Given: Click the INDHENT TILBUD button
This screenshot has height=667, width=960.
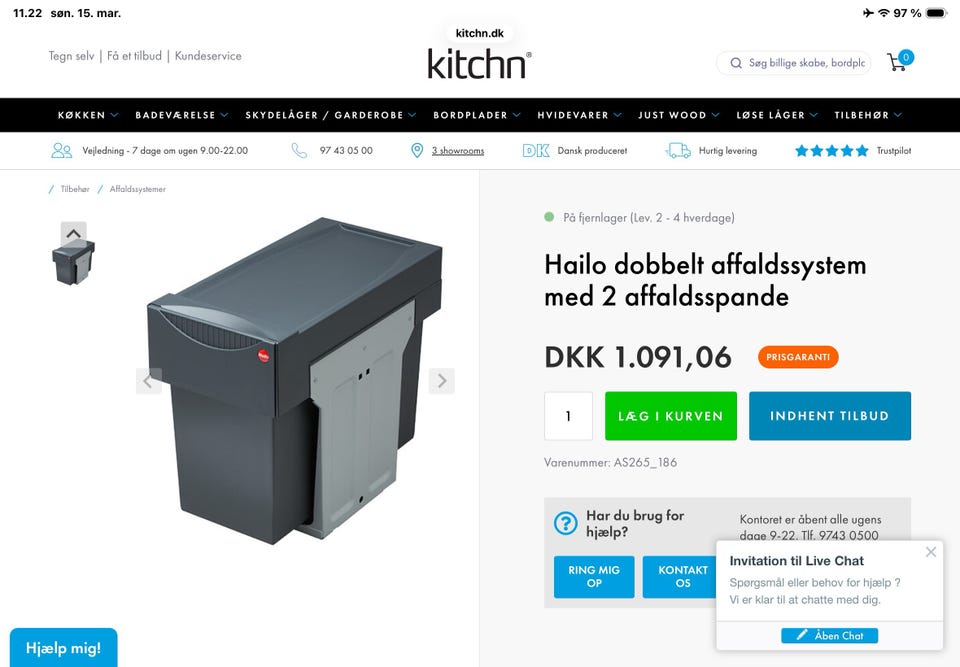Looking at the screenshot, I should (x=830, y=416).
